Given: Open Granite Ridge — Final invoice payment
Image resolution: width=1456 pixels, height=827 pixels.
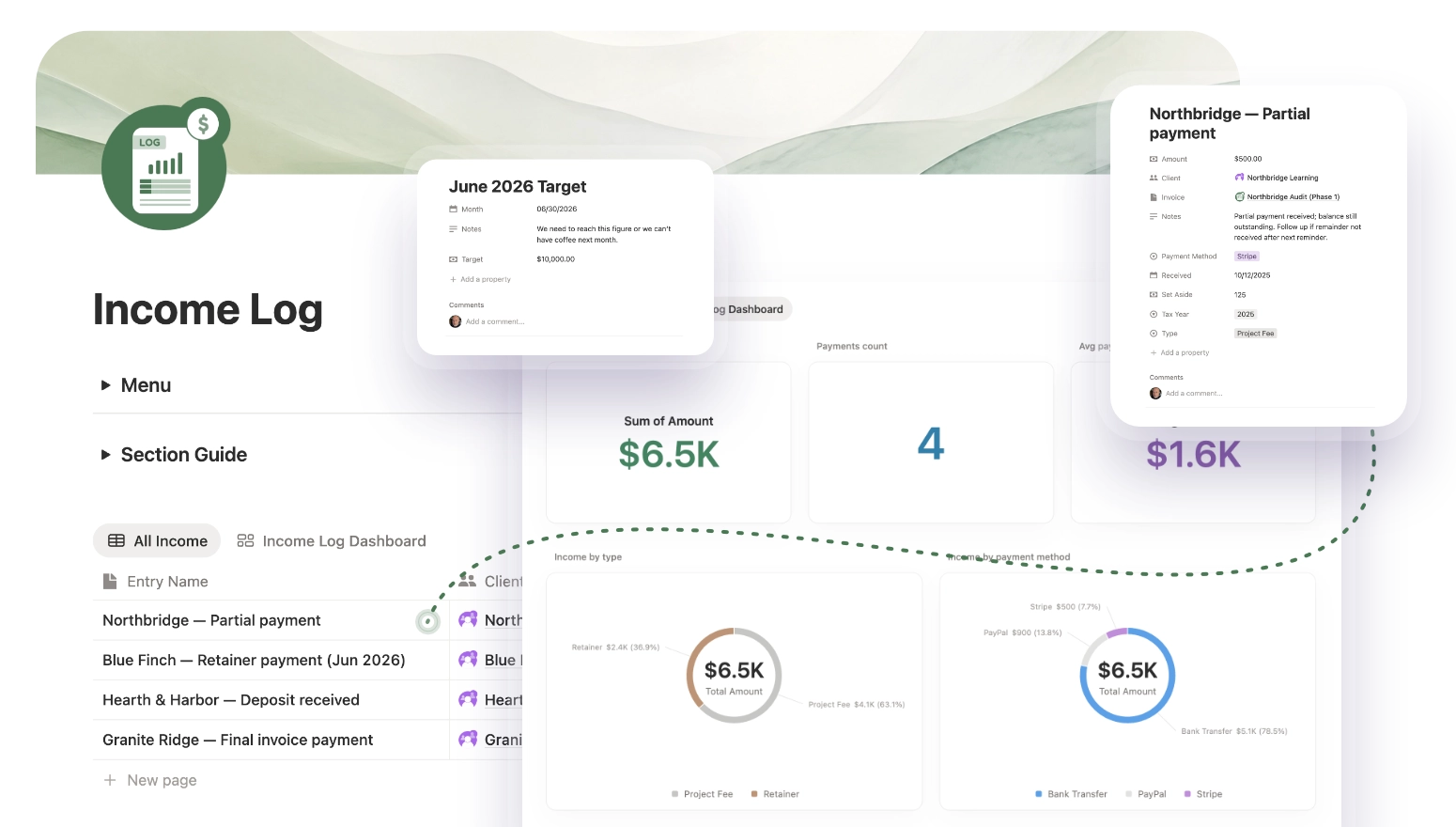Looking at the screenshot, I should point(238,741).
